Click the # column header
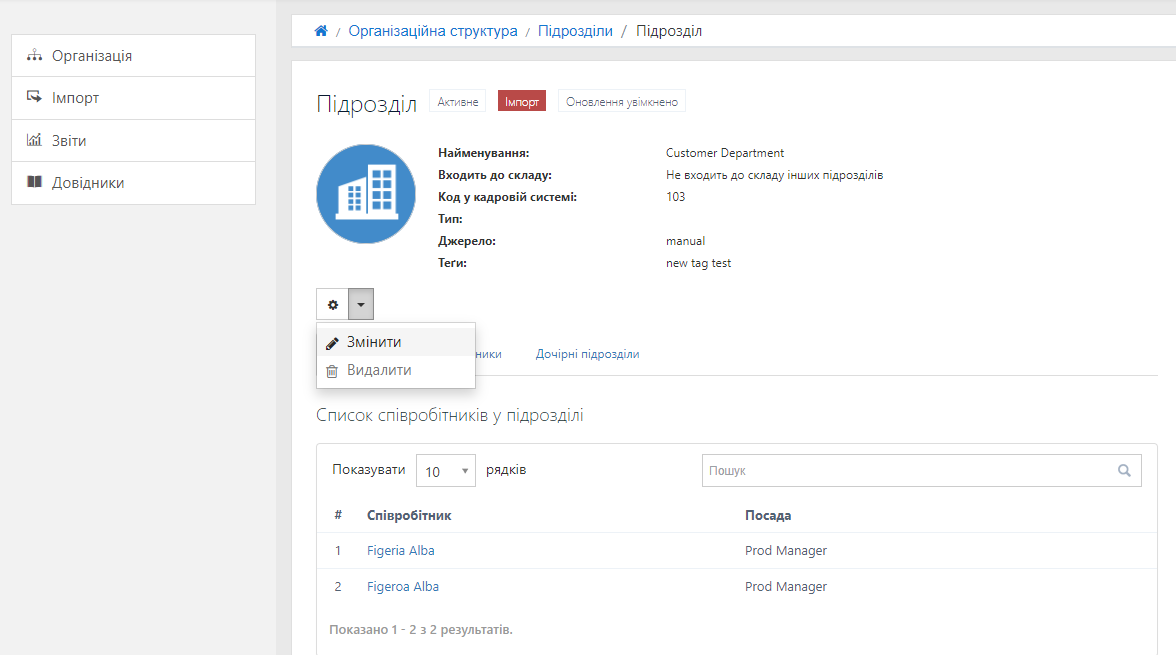 [x=338, y=515]
